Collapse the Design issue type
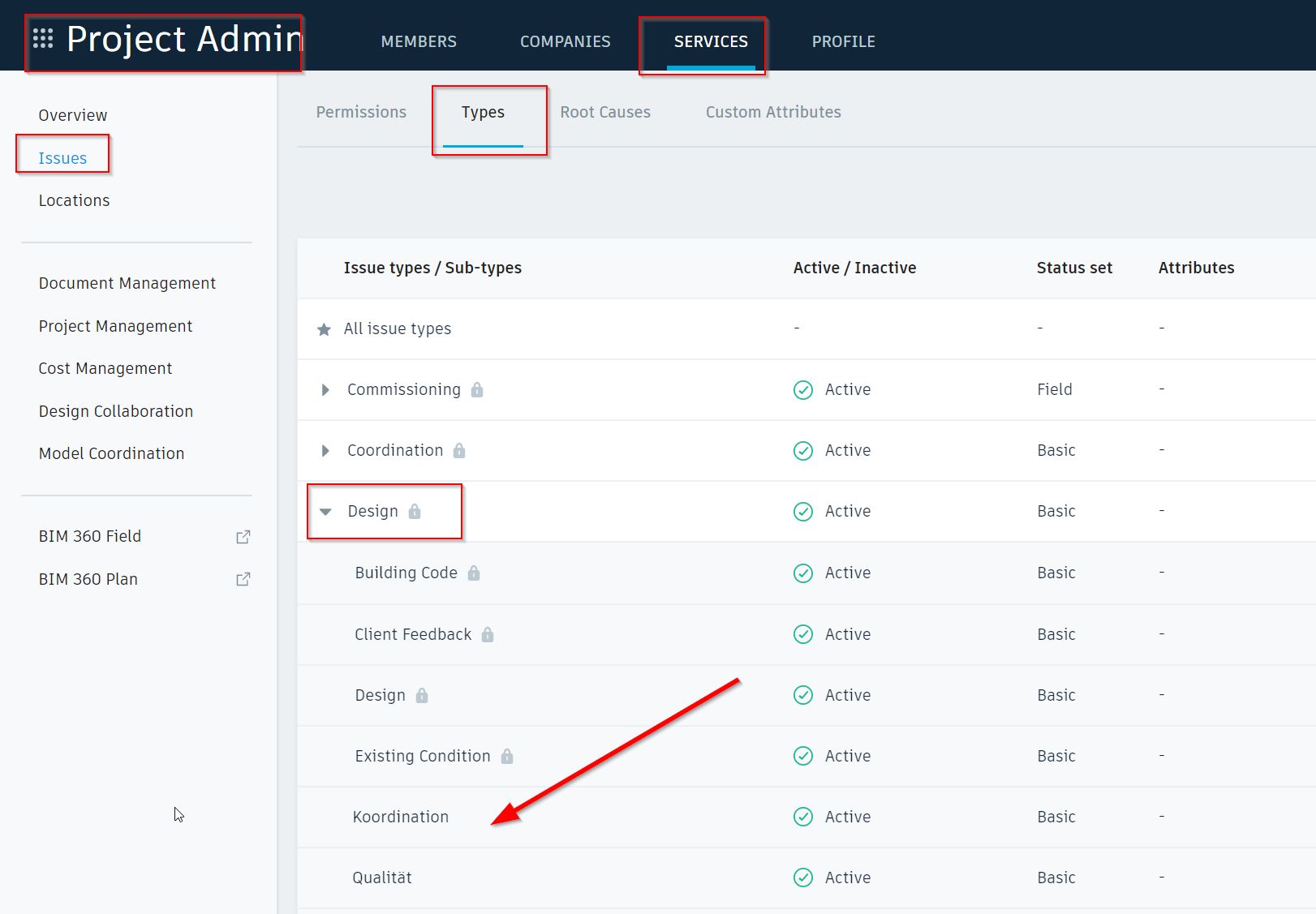 click(326, 511)
